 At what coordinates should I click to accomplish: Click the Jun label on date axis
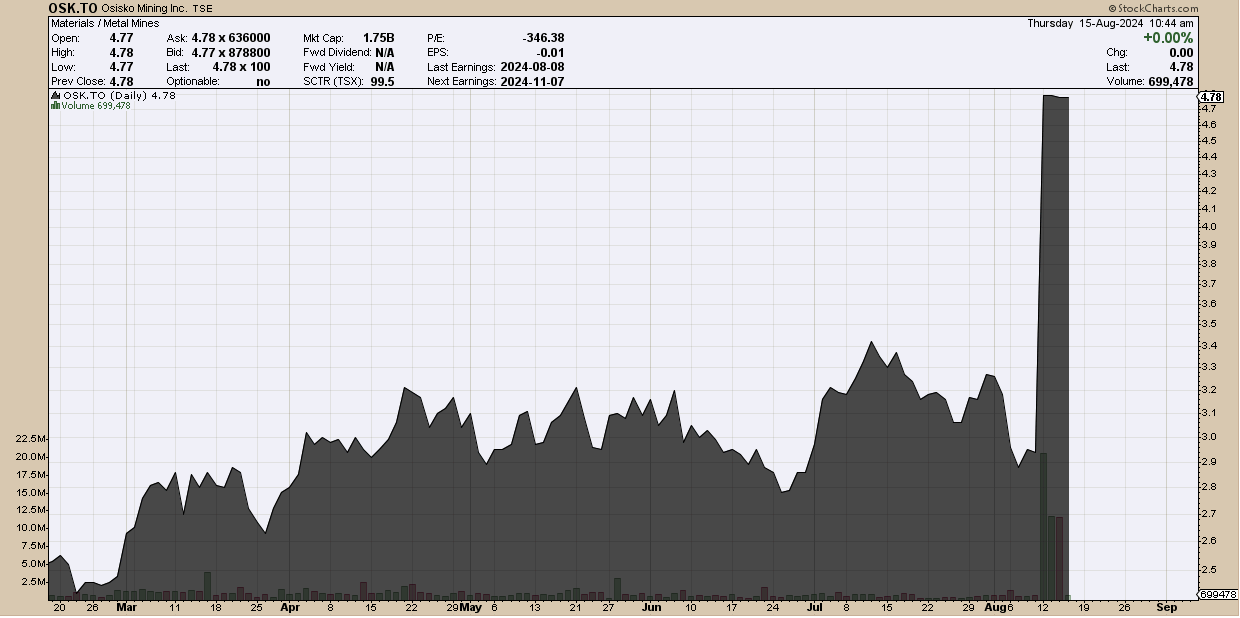coord(651,607)
